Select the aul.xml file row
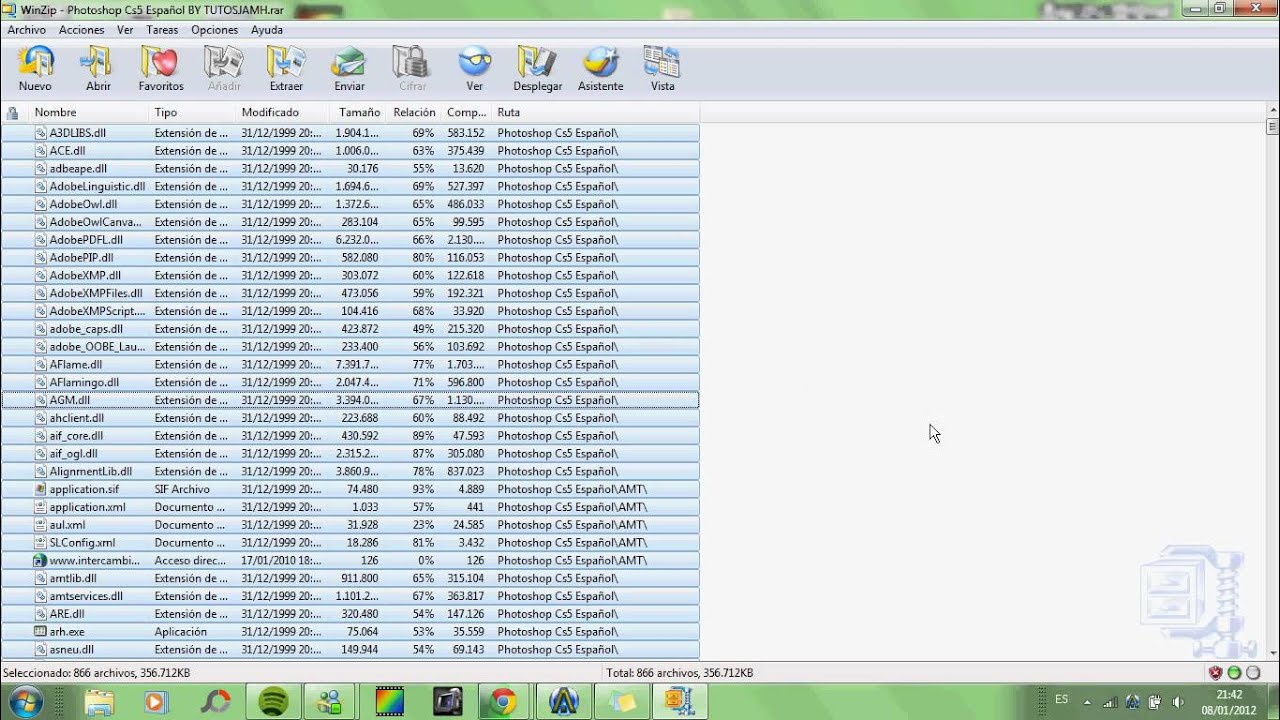Viewport: 1280px width, 720px height. pyautogui.click(x=350, y=525)
